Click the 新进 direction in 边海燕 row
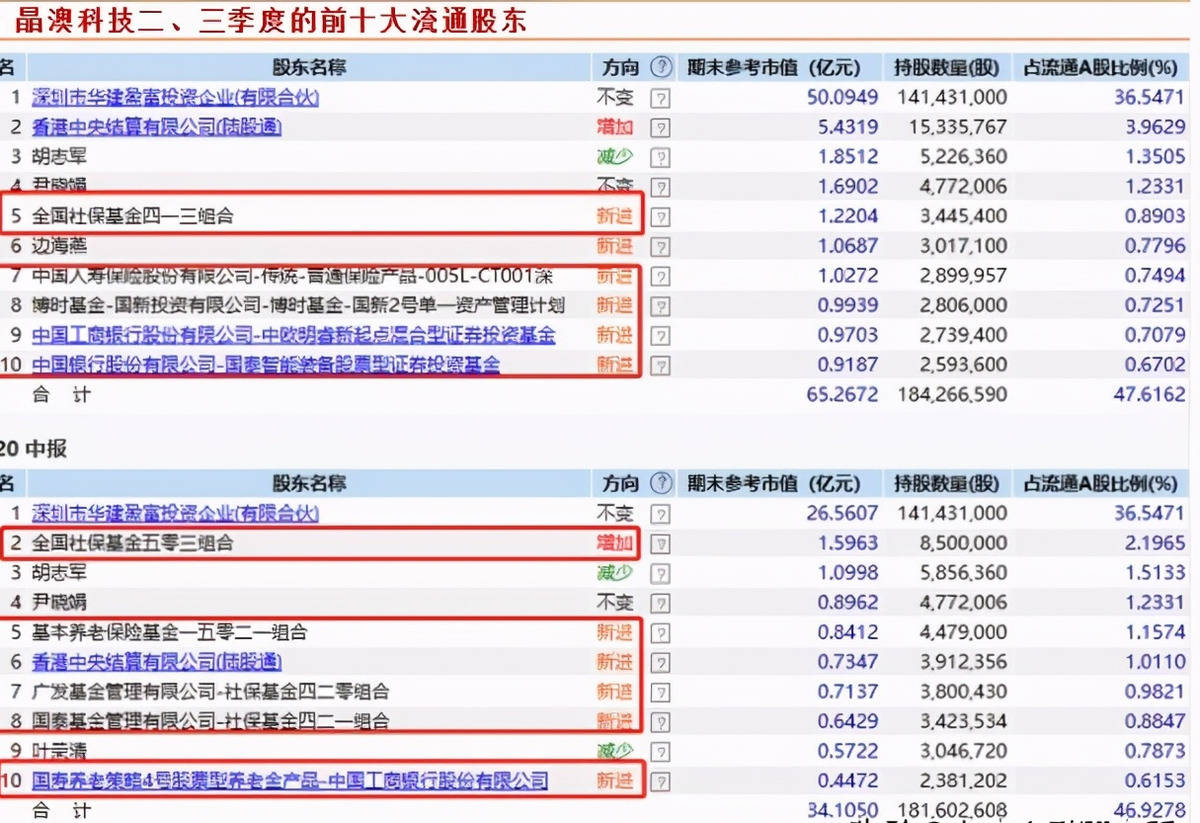 click(x=615, y=246)
